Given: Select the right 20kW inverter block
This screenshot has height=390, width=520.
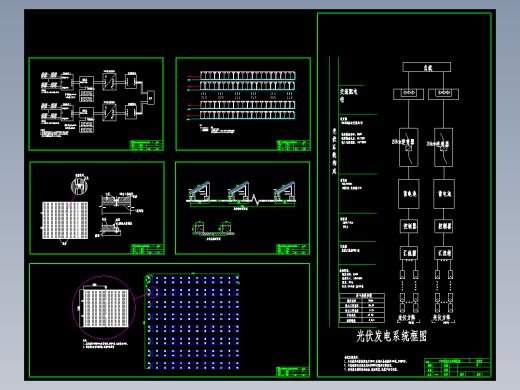Looking at the screenshot, I should coord(444,147).
